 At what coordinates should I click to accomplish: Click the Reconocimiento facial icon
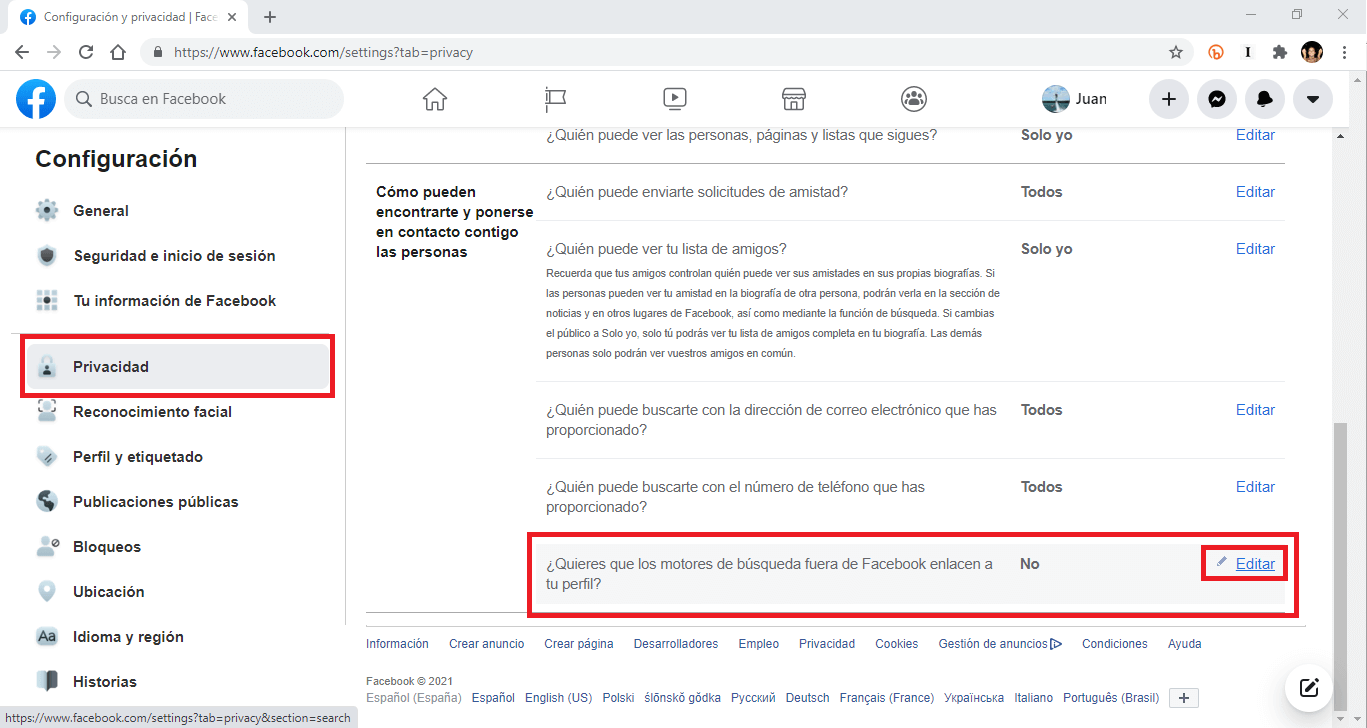pyautogui.click(x=47, y=412)
